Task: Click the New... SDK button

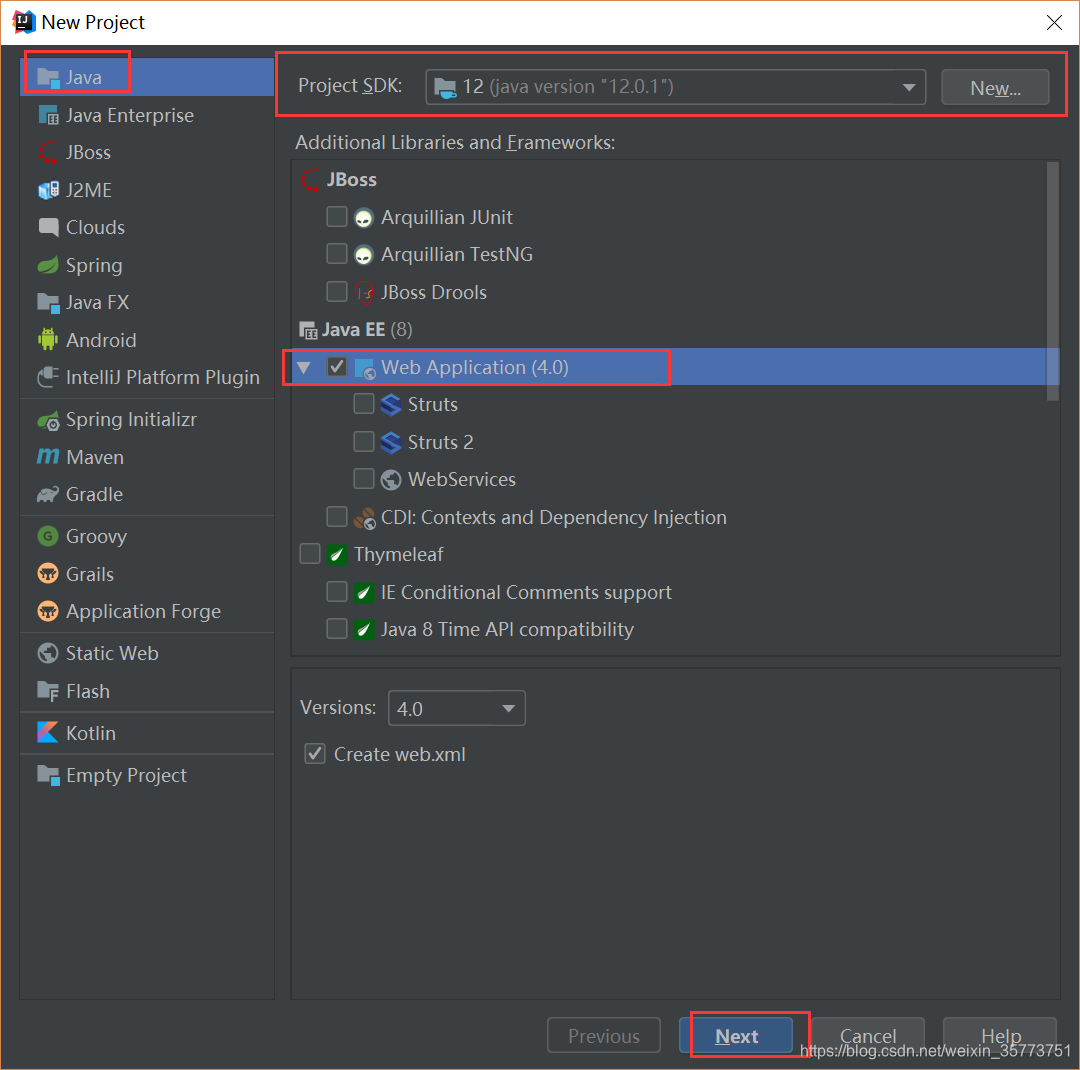Action: coord(995,88)
